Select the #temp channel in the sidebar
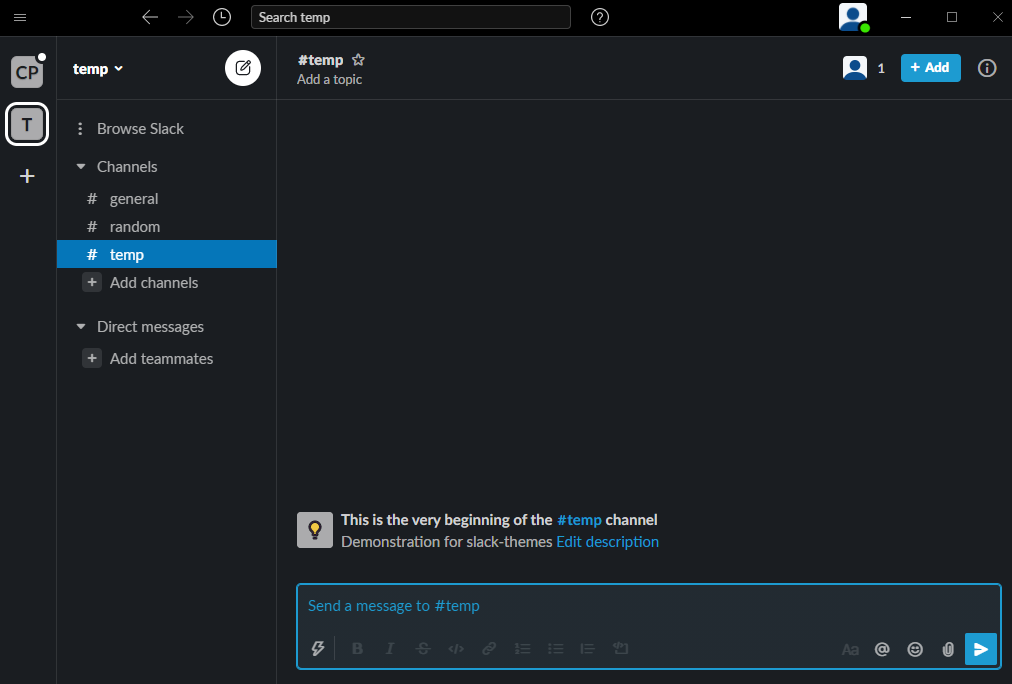 coord(167,254)
